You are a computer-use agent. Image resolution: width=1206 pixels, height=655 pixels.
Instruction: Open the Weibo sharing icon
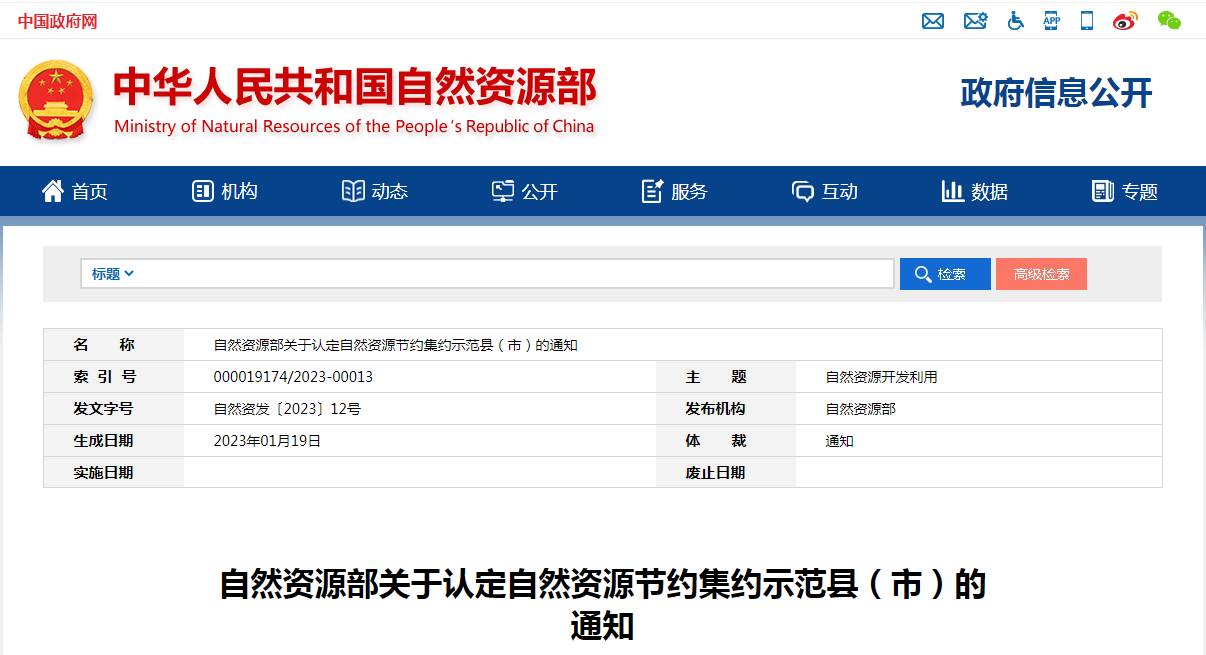coord(1124,21)
